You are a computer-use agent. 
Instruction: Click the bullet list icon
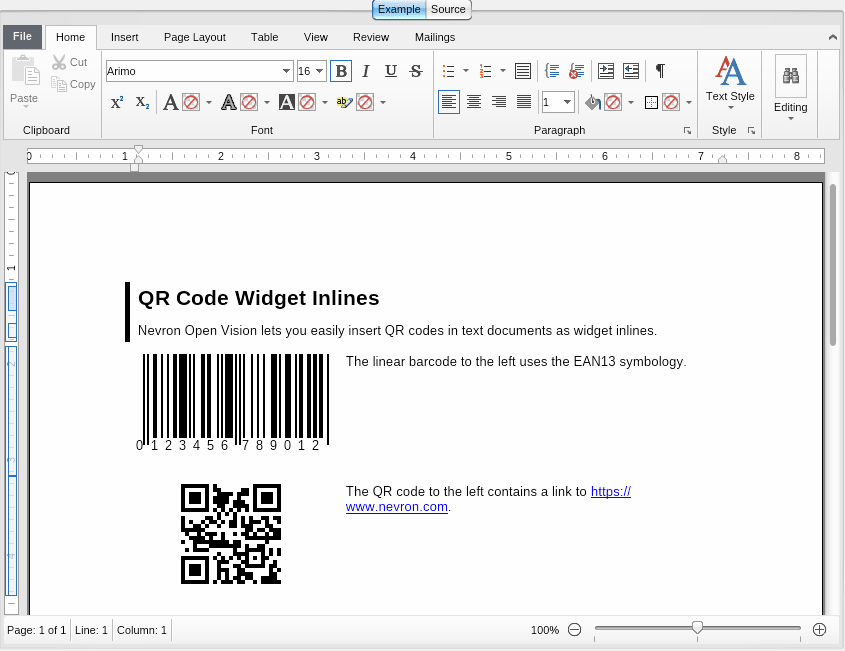pyautogui.click(x=448, y=71)
